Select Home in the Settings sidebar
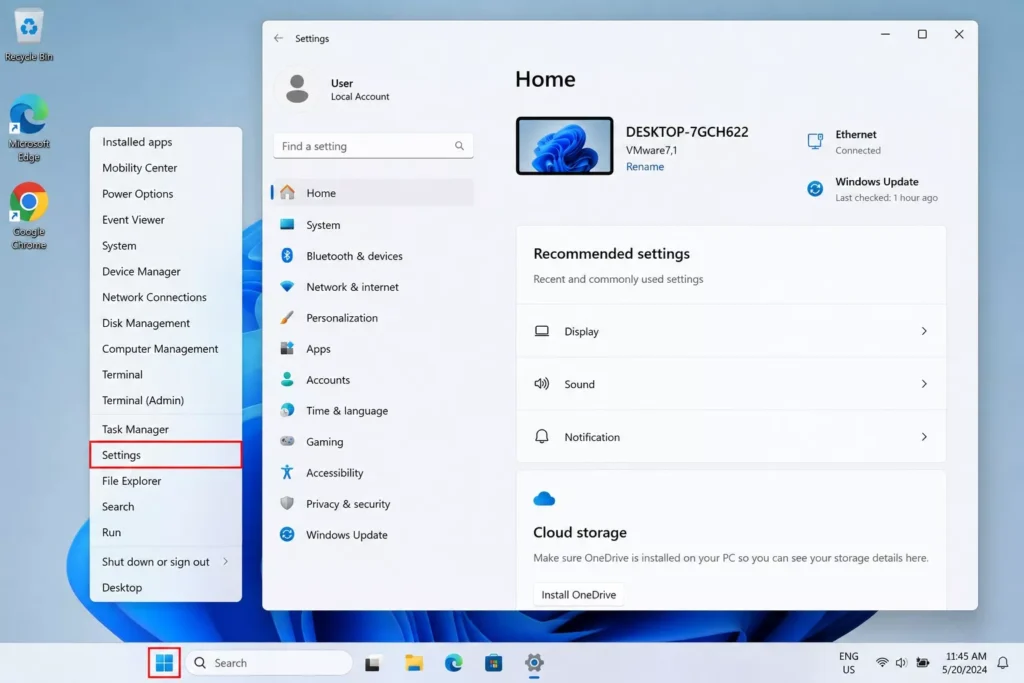This screenshot has width=1024, height=683. click(x=373, y=193)
